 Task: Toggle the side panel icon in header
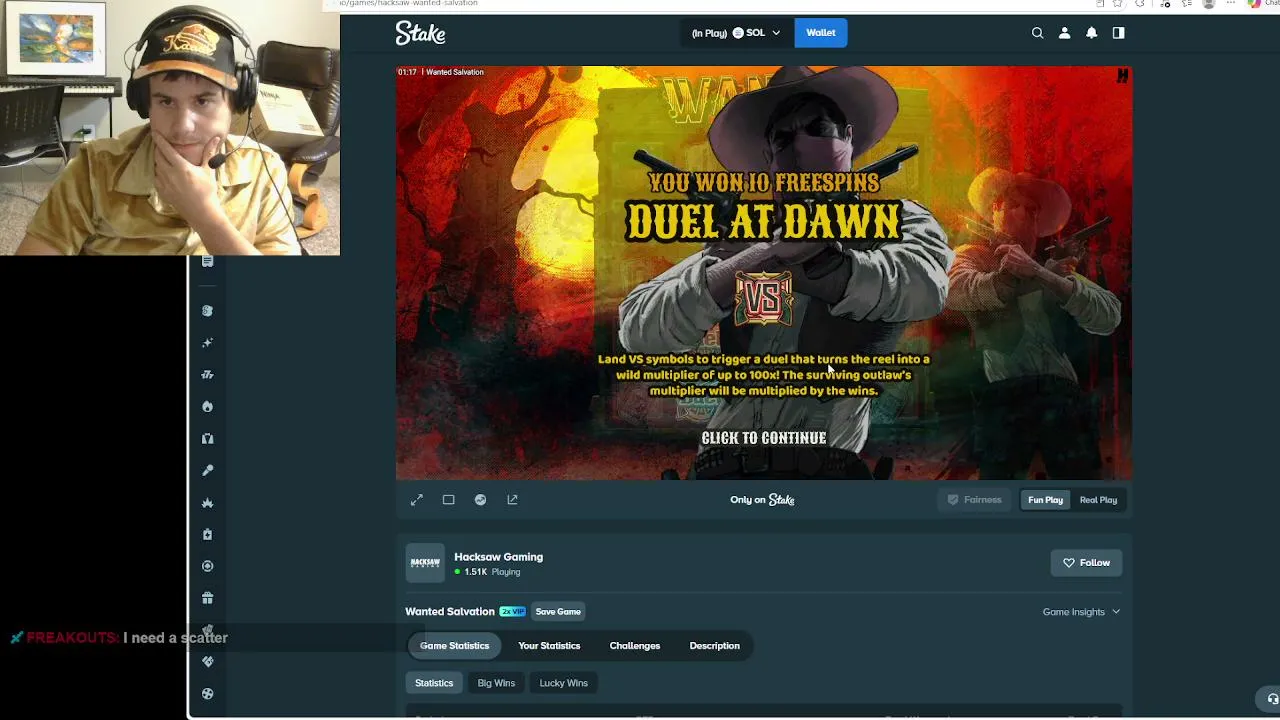[1118, 33]
